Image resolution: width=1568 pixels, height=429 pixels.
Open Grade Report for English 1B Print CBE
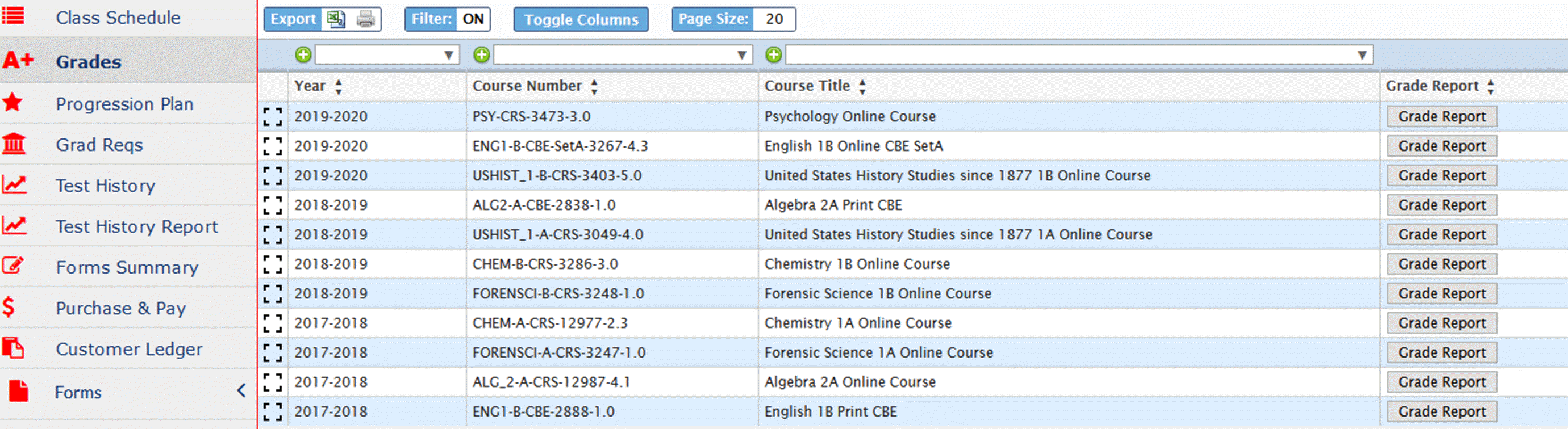tap(1442, 411)
